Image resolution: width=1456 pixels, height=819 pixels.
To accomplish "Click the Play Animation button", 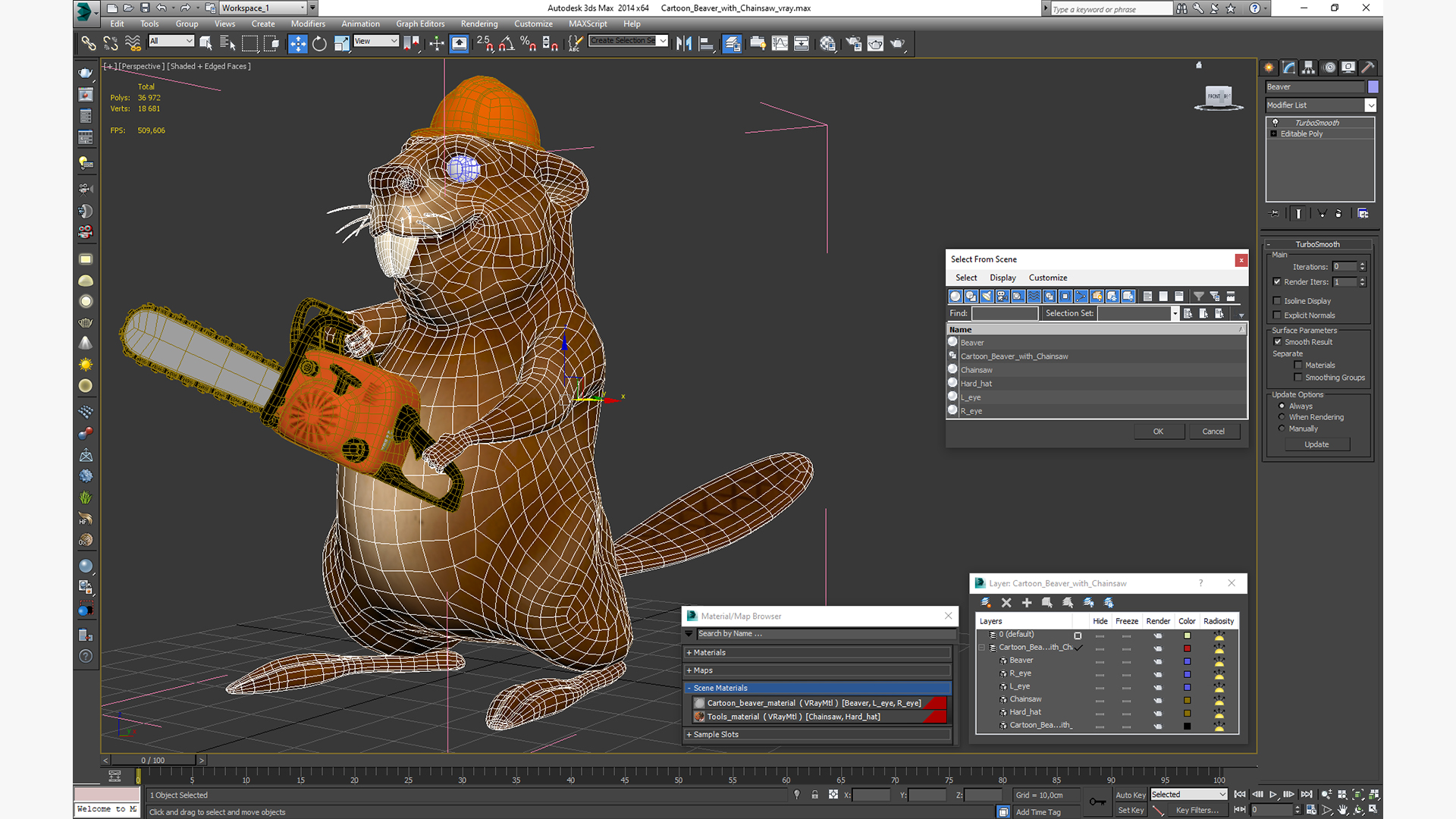I will click(1273, 795).
